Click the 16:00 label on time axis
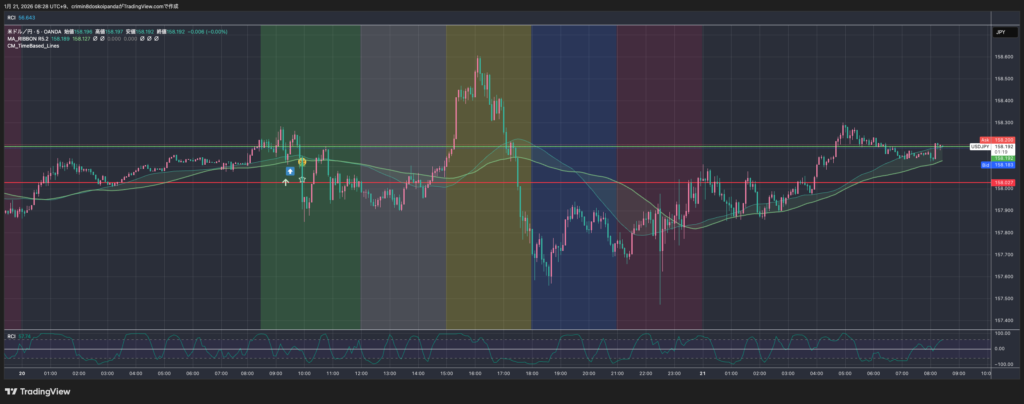Screen dimensions: 1024x404 click(475, 372)
